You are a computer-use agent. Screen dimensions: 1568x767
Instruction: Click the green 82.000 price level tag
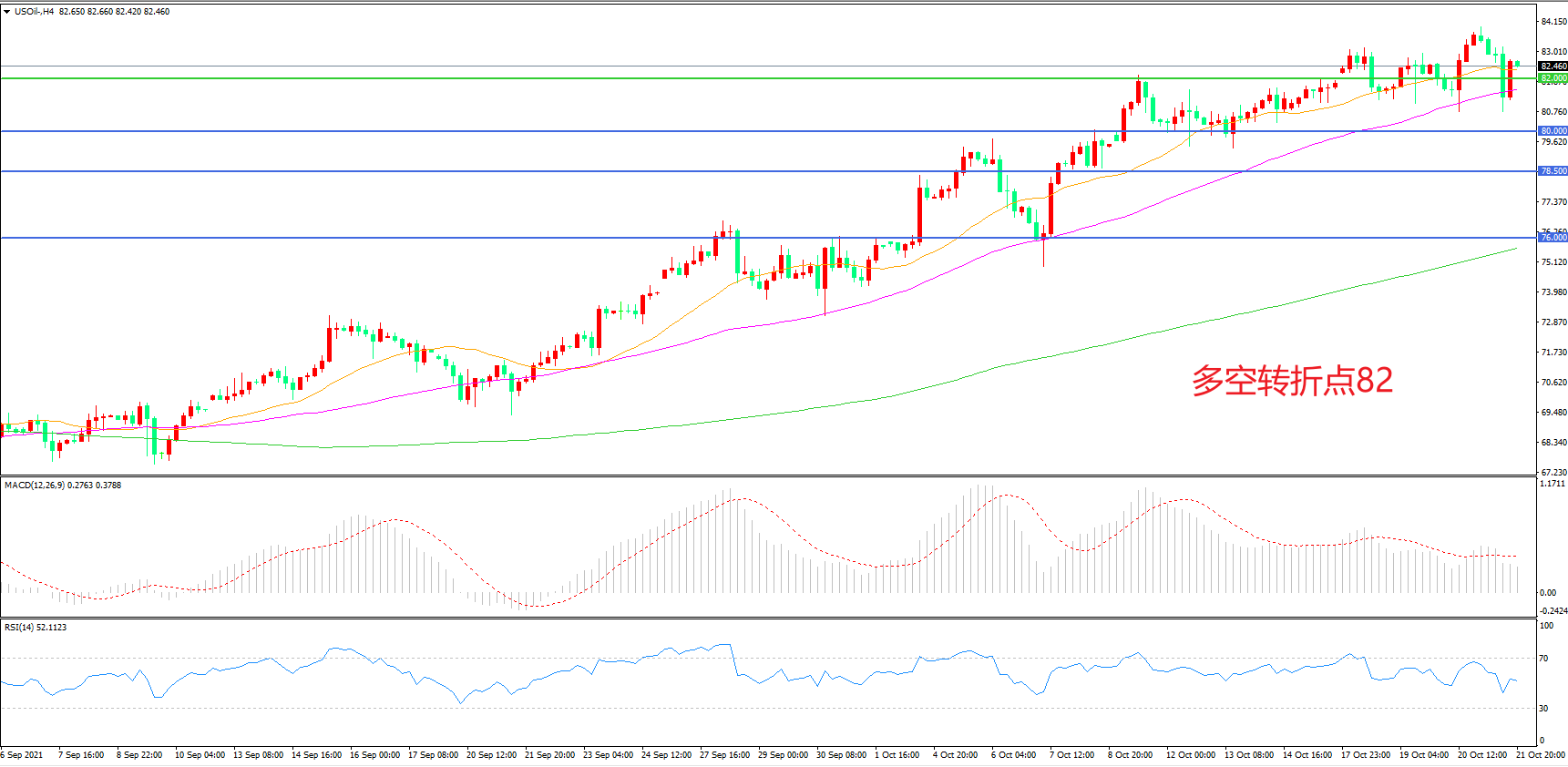(1553, 78)
